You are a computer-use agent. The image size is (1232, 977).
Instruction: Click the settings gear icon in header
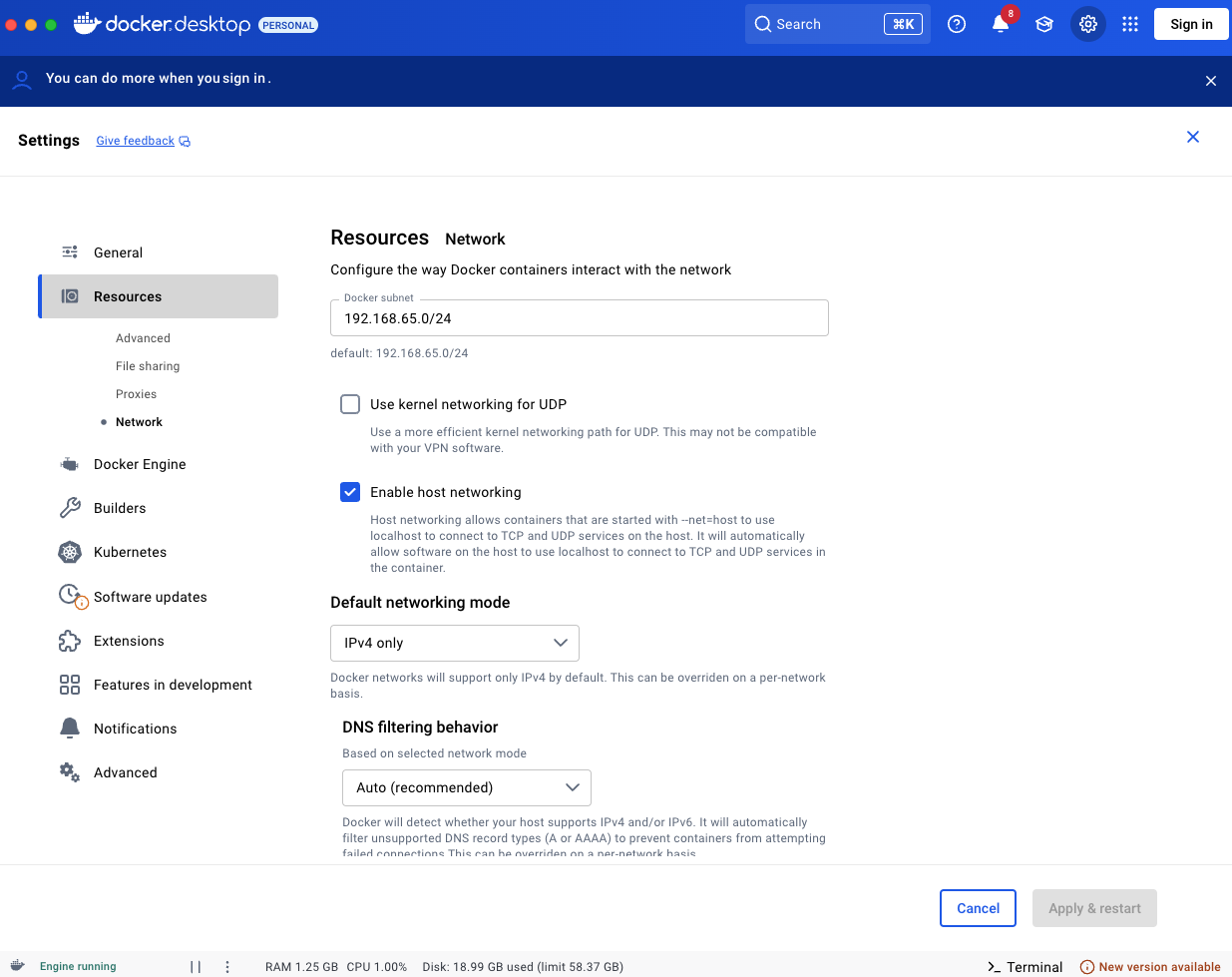pyautogui.click(x=1087, y=24)
